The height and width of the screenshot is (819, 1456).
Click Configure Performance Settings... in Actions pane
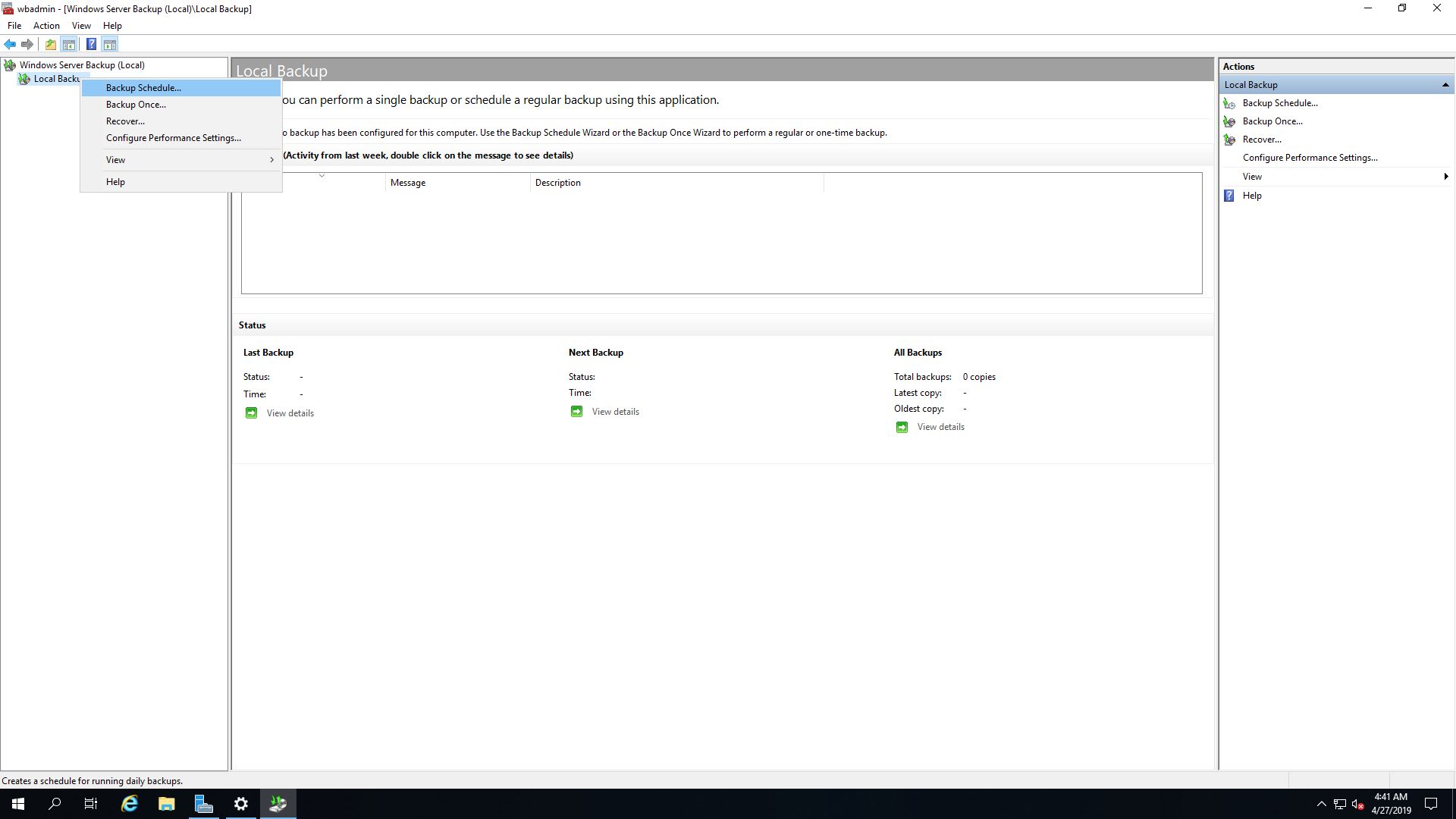click(x=1310, y=158)
